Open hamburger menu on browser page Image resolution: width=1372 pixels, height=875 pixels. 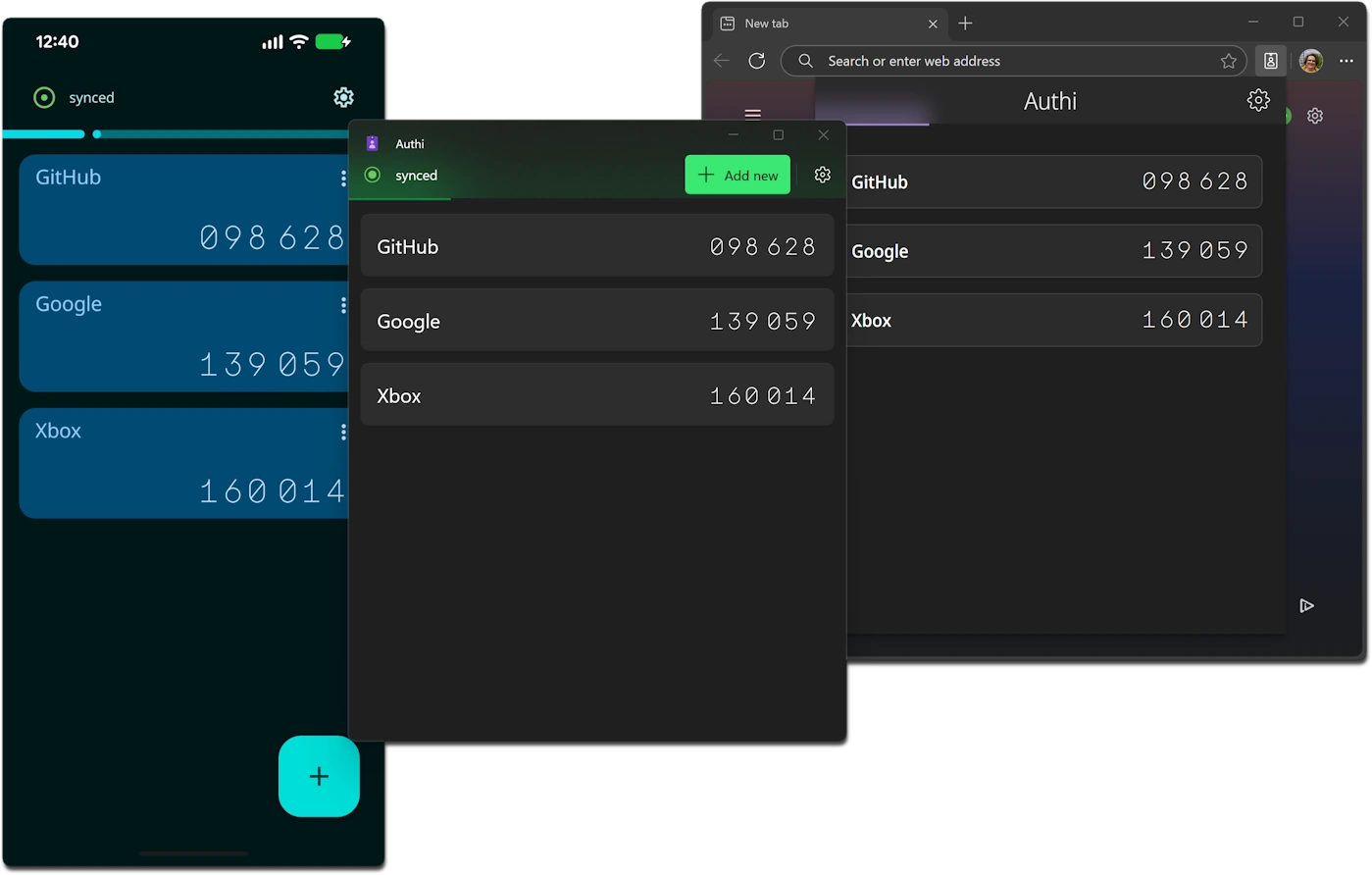click(753, 115)
